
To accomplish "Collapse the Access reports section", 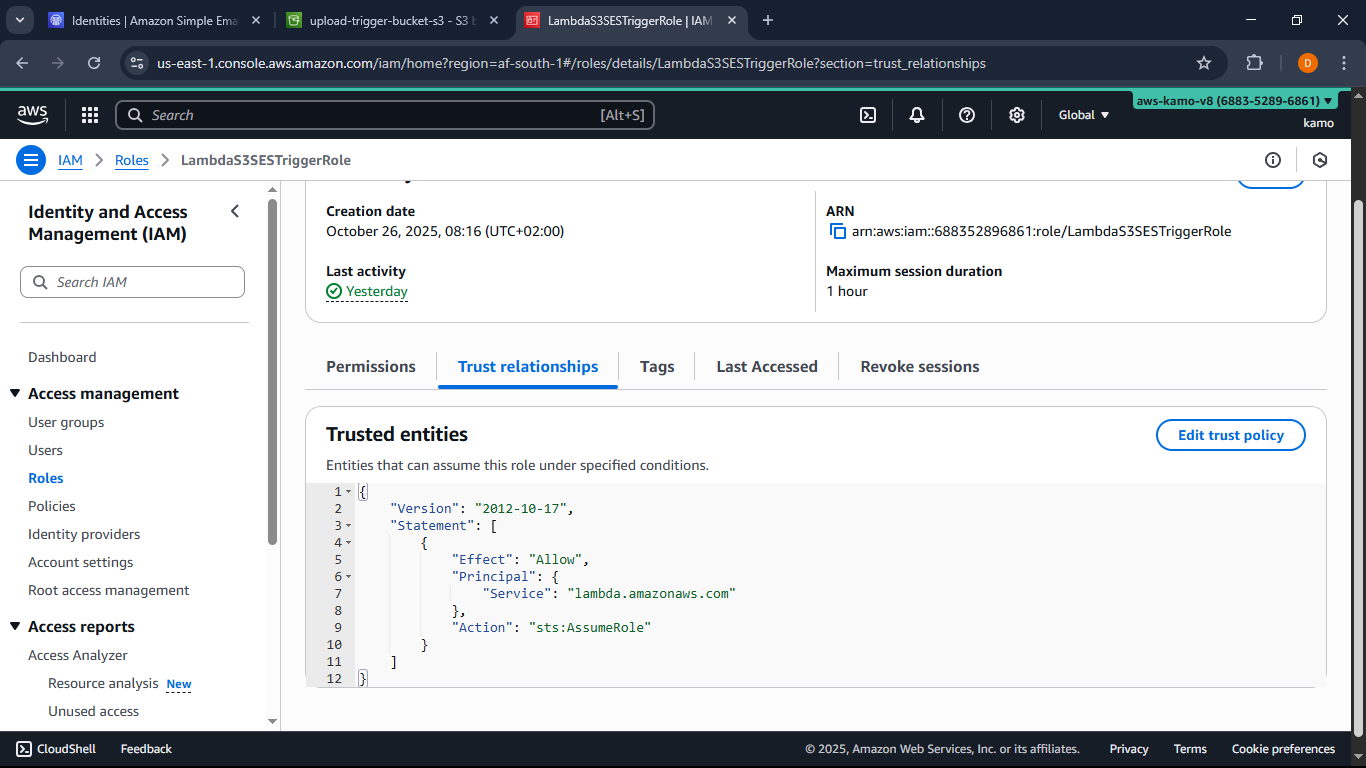I will 15,627.
